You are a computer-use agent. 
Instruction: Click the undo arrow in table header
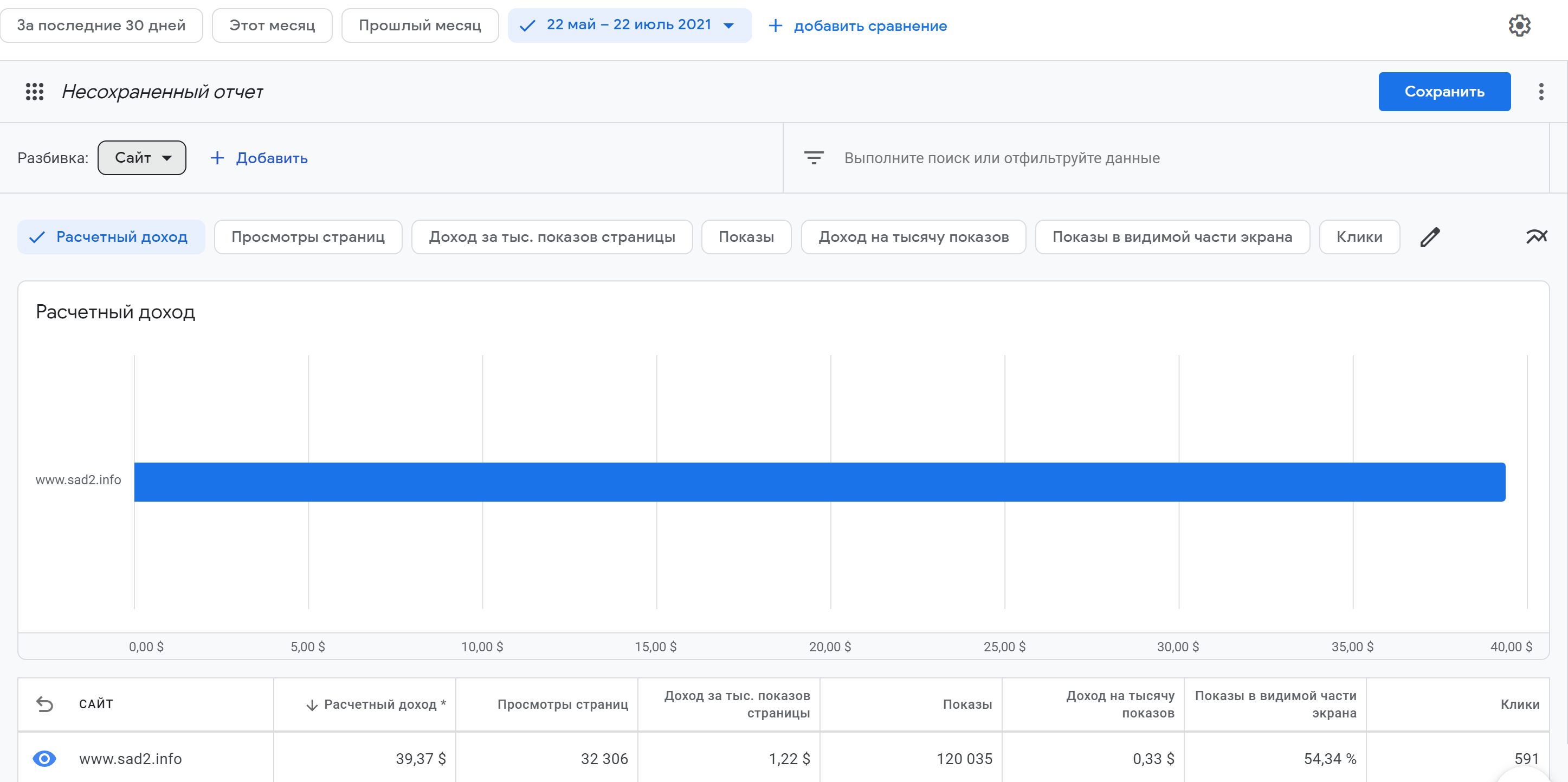coord(45,704)
